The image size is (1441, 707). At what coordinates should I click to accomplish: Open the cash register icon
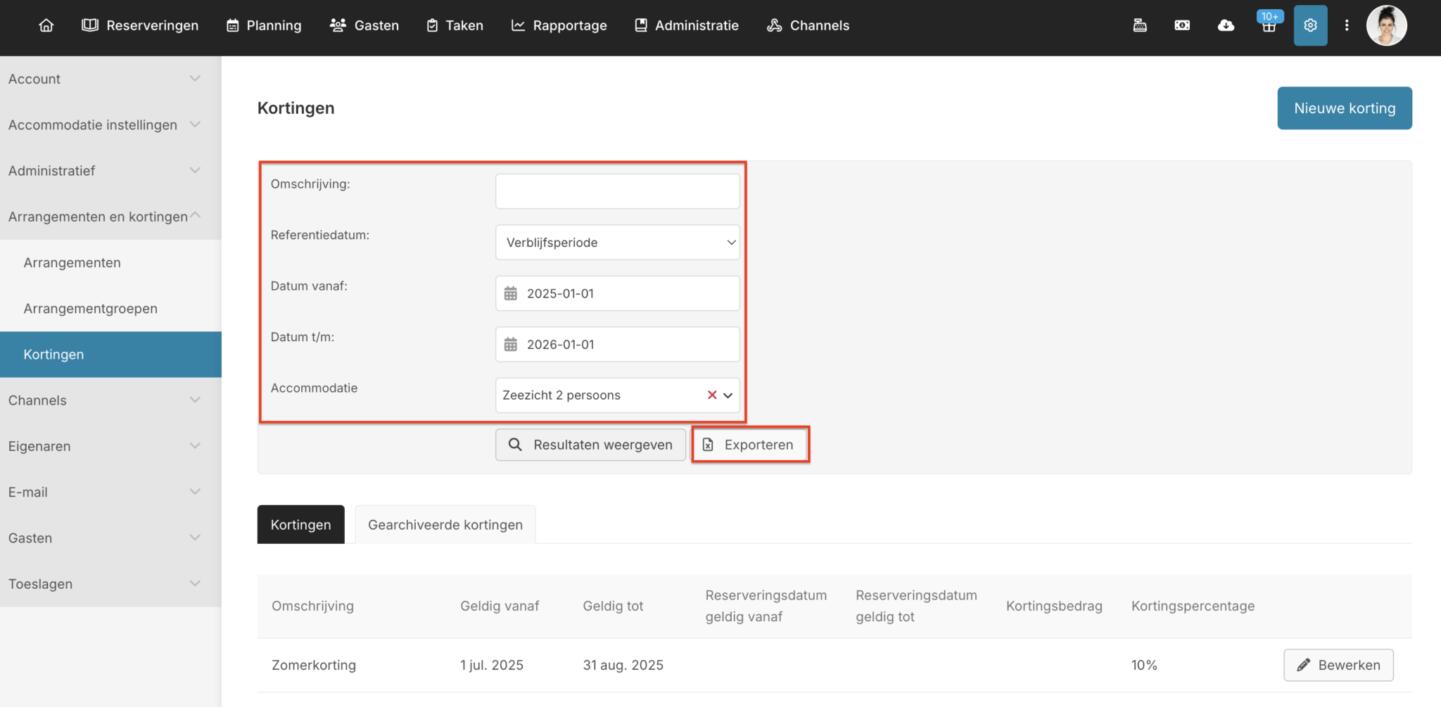[x=1140, y=26]
